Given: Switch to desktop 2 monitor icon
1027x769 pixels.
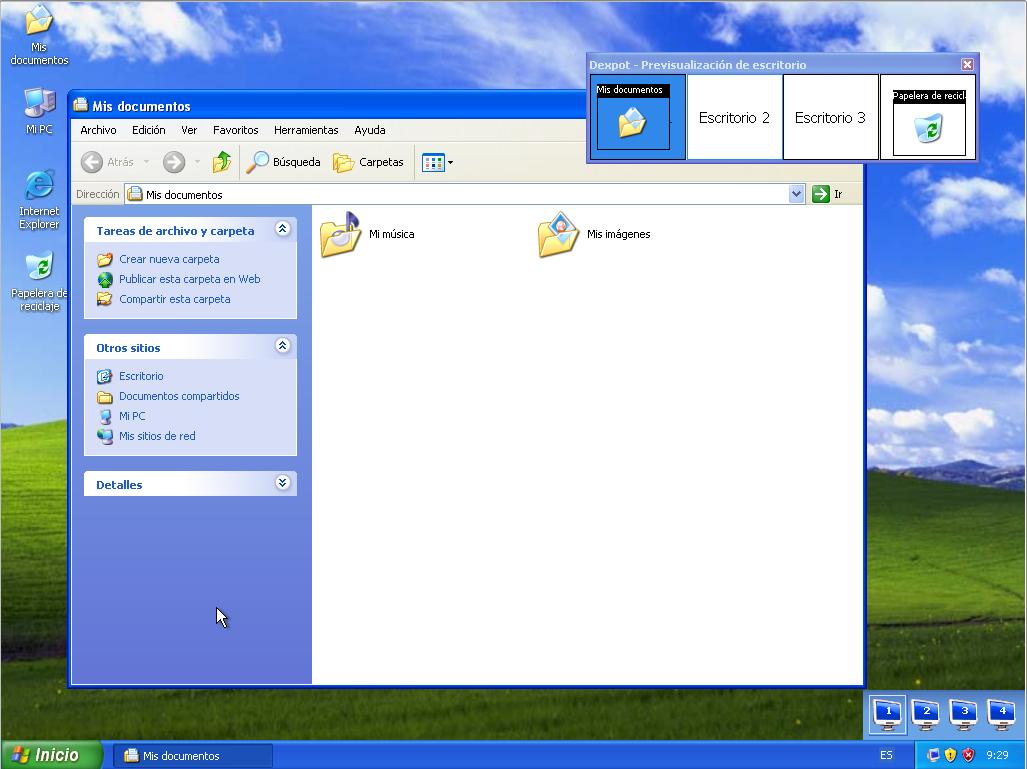Looking at the screenshot, I should tap(926, 715).
